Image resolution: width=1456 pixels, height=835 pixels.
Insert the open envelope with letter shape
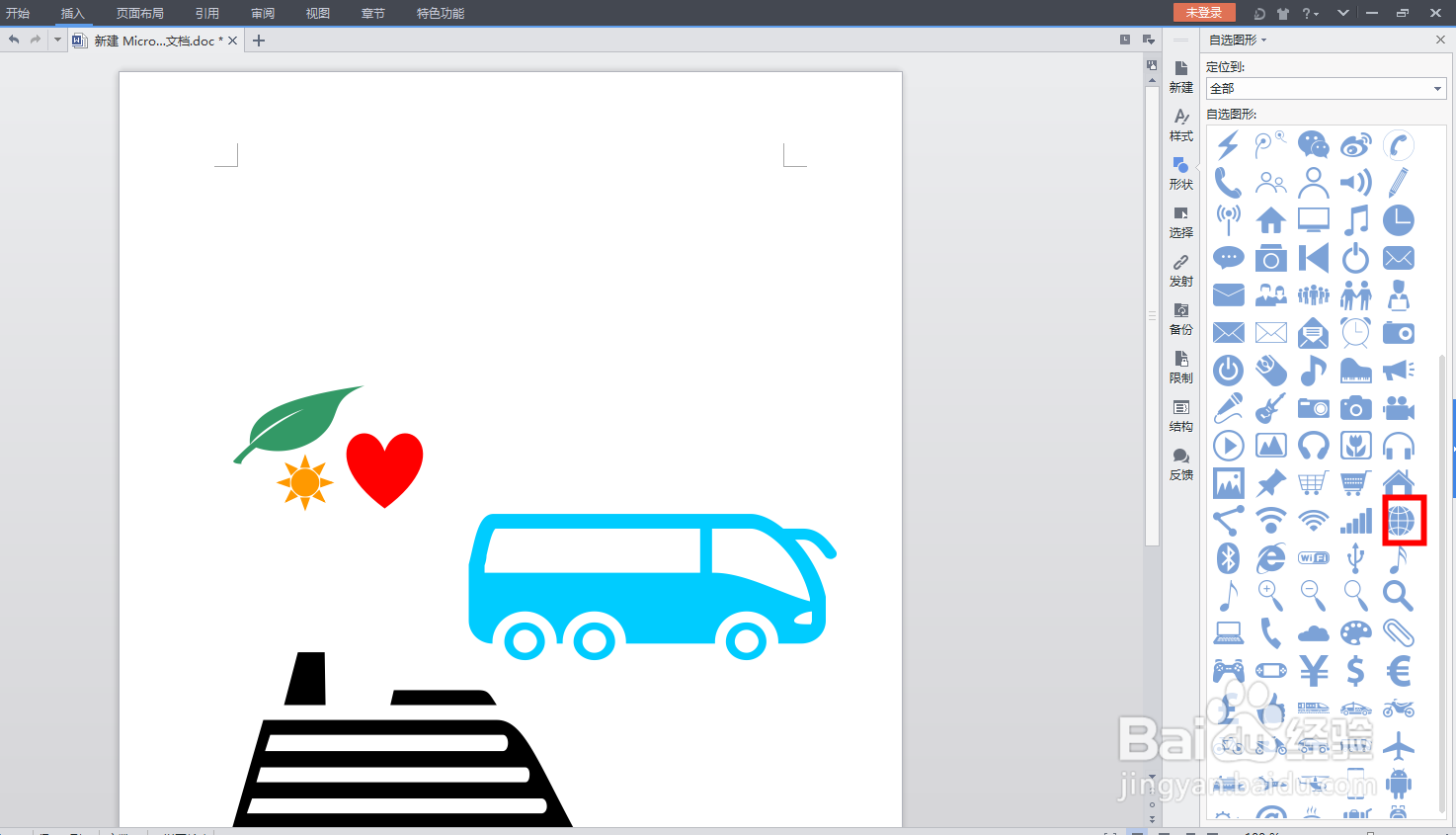click(x=1313, y=333)
